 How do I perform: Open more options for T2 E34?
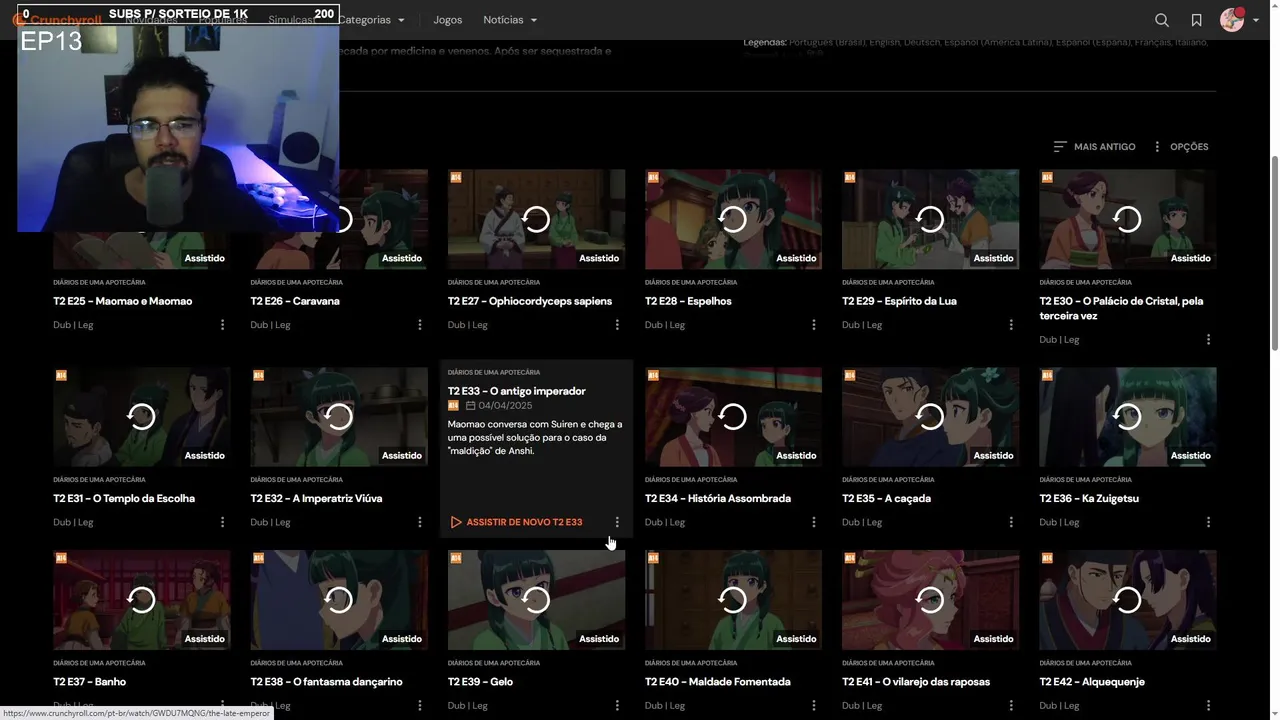814,522
